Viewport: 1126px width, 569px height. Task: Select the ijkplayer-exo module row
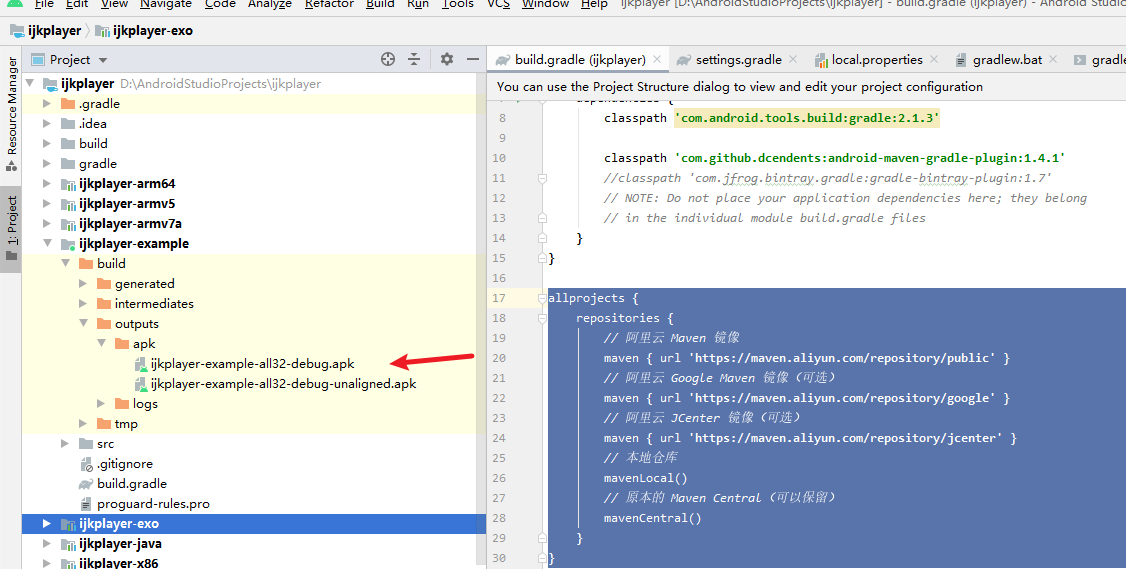(x=254, y=524)
